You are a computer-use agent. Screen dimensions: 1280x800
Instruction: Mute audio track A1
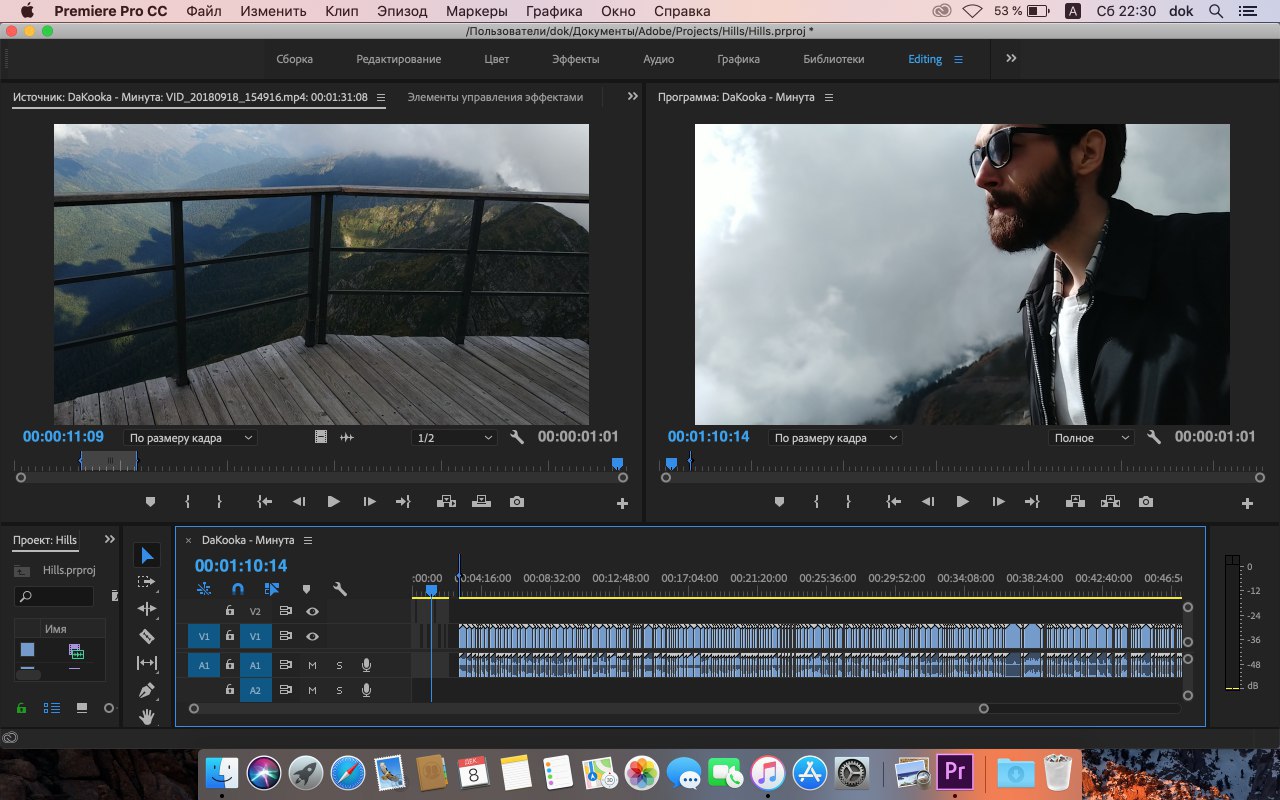[312, 665]
